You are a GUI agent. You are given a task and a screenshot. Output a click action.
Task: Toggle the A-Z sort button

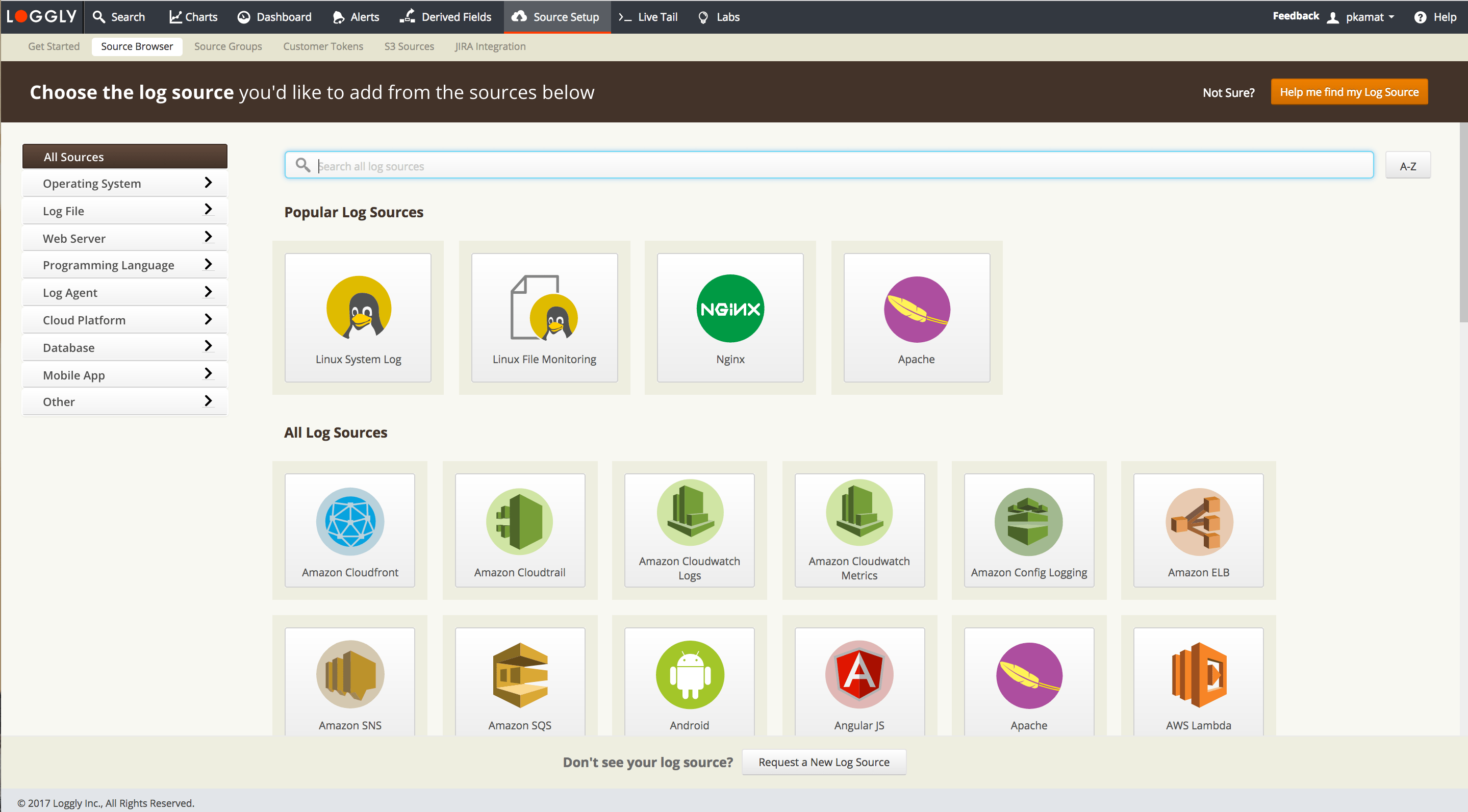point(1407,166)
